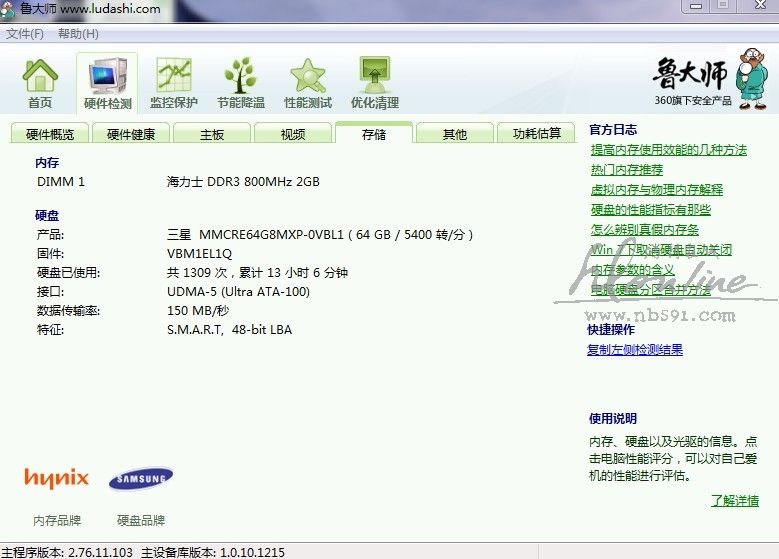Switch to the 视频 video tab
Screen dimensions: 779x559
(293, 134)
